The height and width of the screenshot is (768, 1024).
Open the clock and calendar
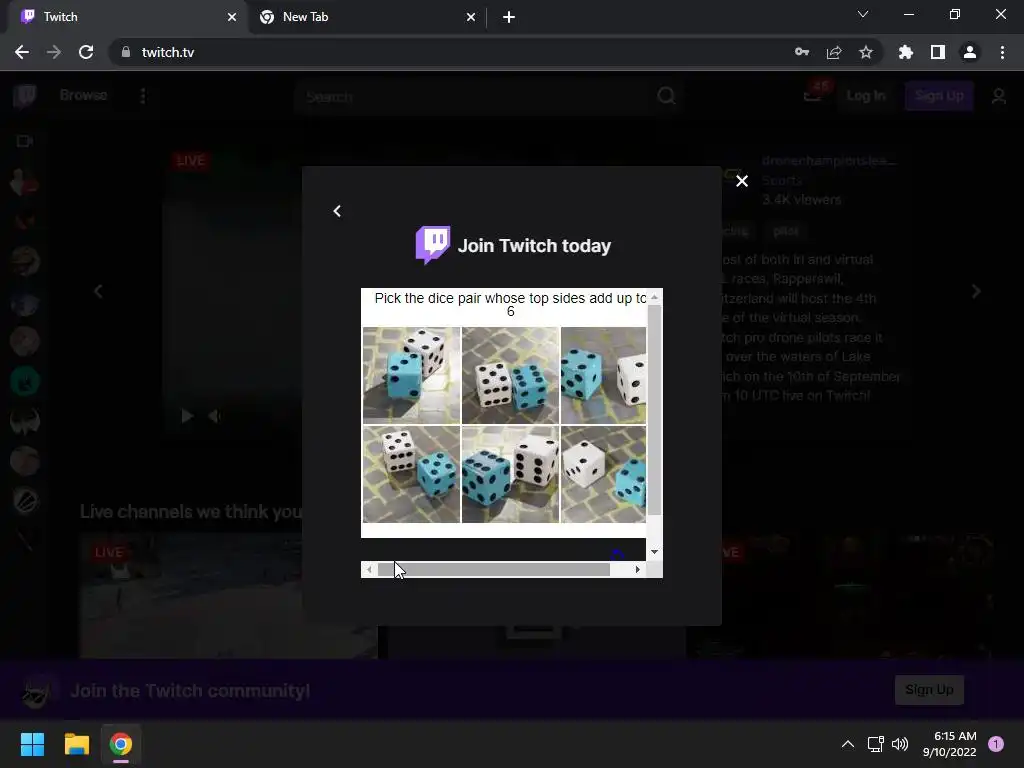tap(949, 744)
